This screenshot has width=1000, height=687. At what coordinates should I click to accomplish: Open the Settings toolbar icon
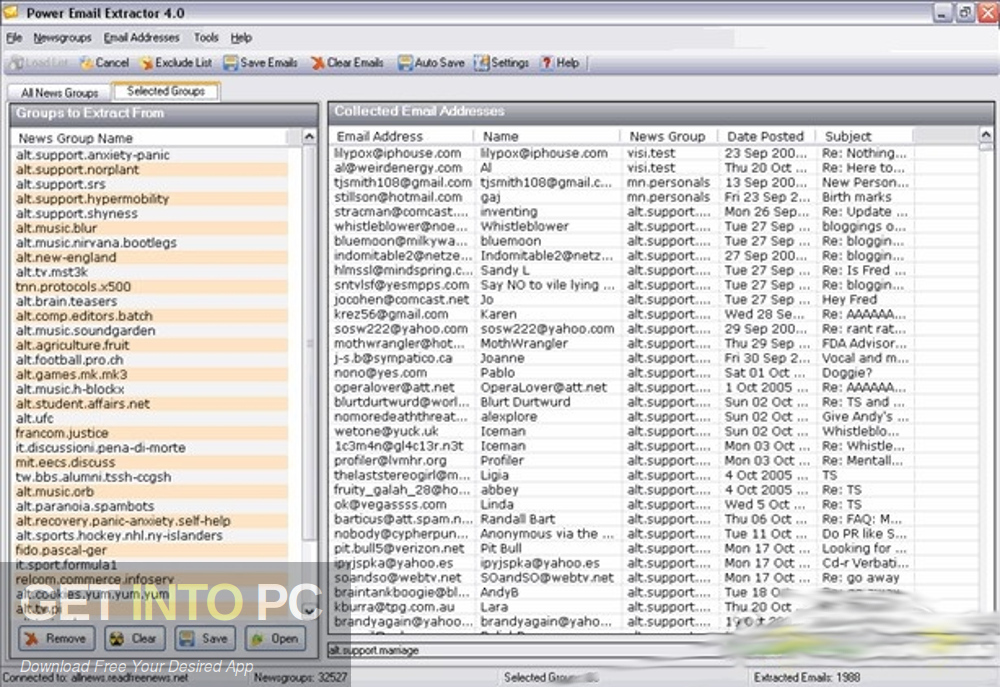(x=502, y=62)
